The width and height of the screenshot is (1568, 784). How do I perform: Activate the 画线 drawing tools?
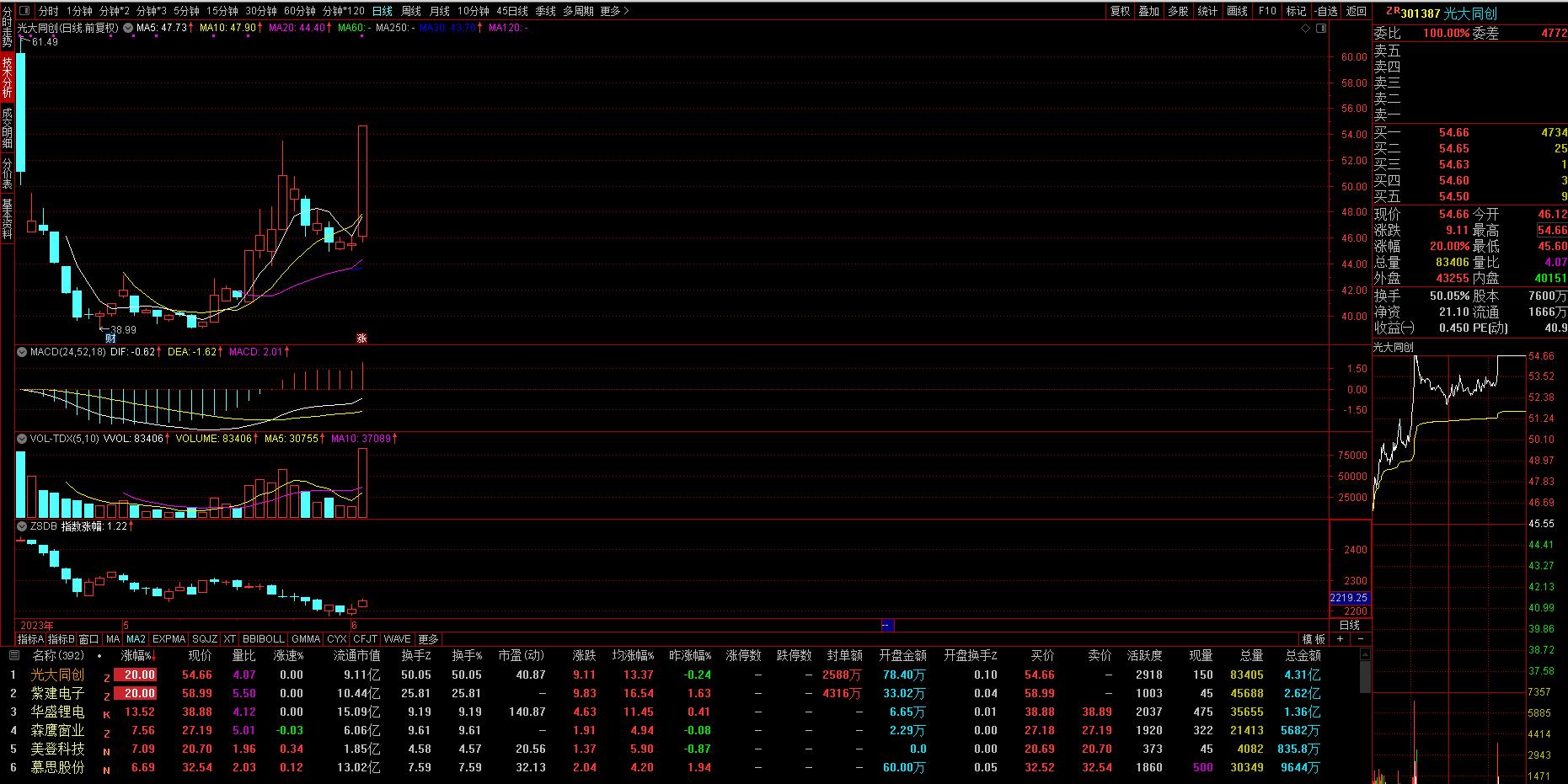click(x=1237, y=11)
